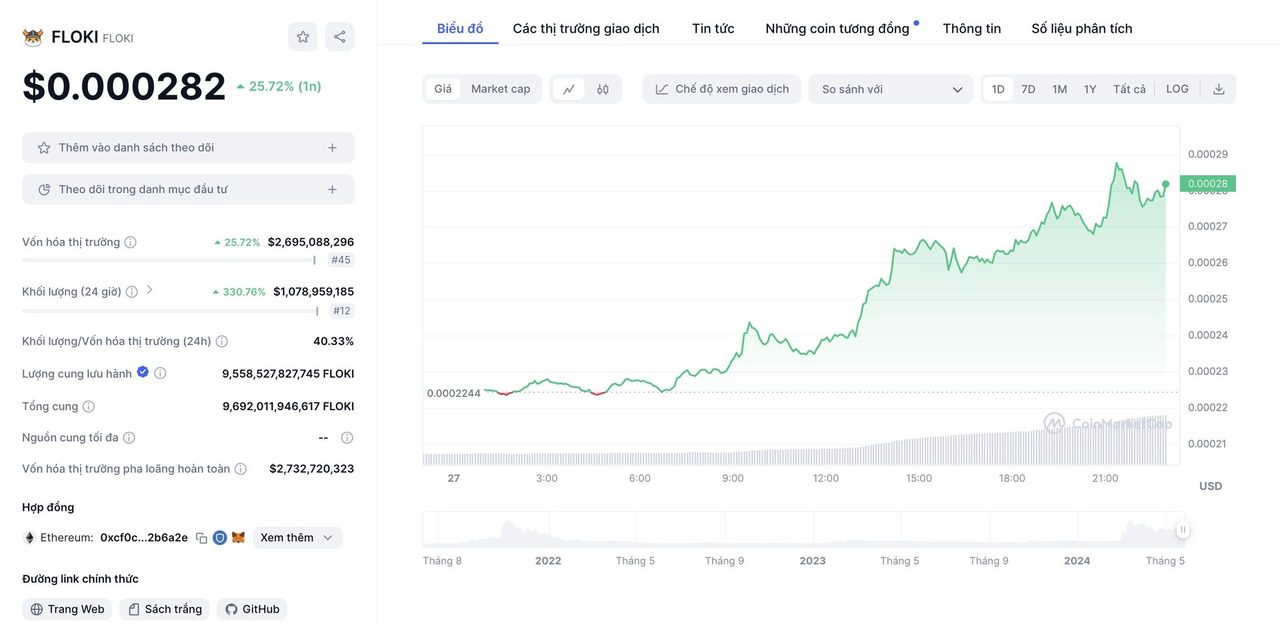Open the 'Sách trắng' whitepaper link

pyautogui.click(x=164, y=609)
